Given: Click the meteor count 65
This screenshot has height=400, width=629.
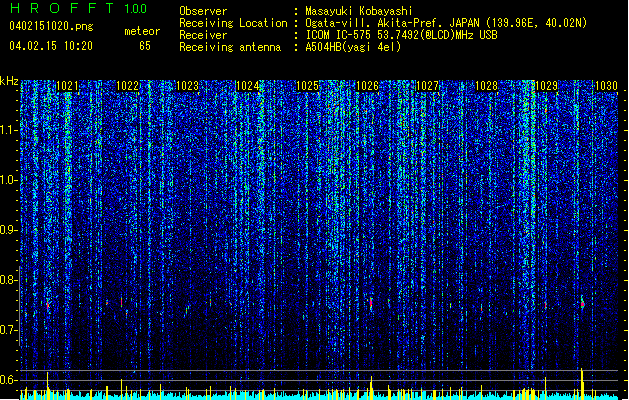Looking at the screenshot, I should tap(145, 46).
